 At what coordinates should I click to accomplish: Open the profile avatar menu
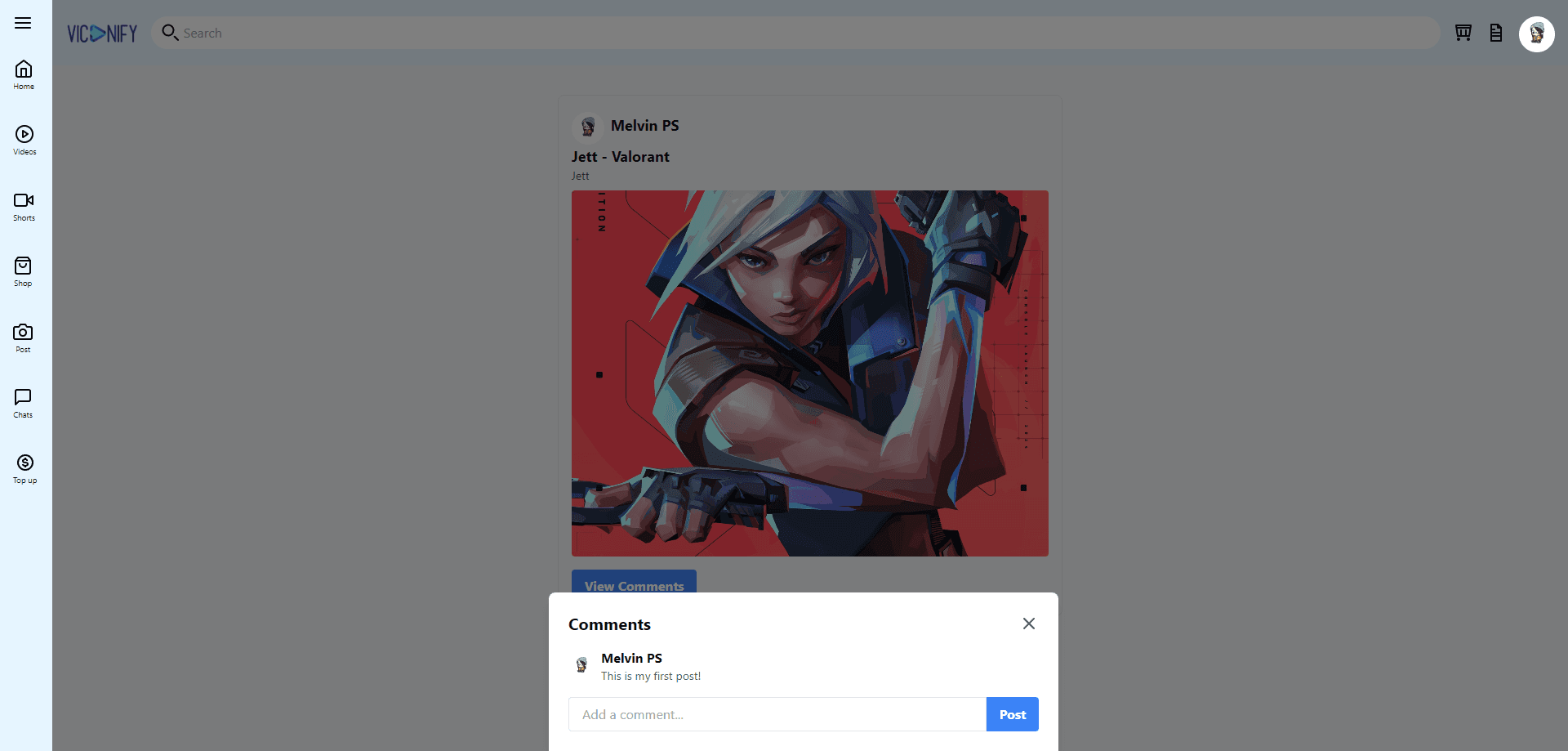point(1537,34)
